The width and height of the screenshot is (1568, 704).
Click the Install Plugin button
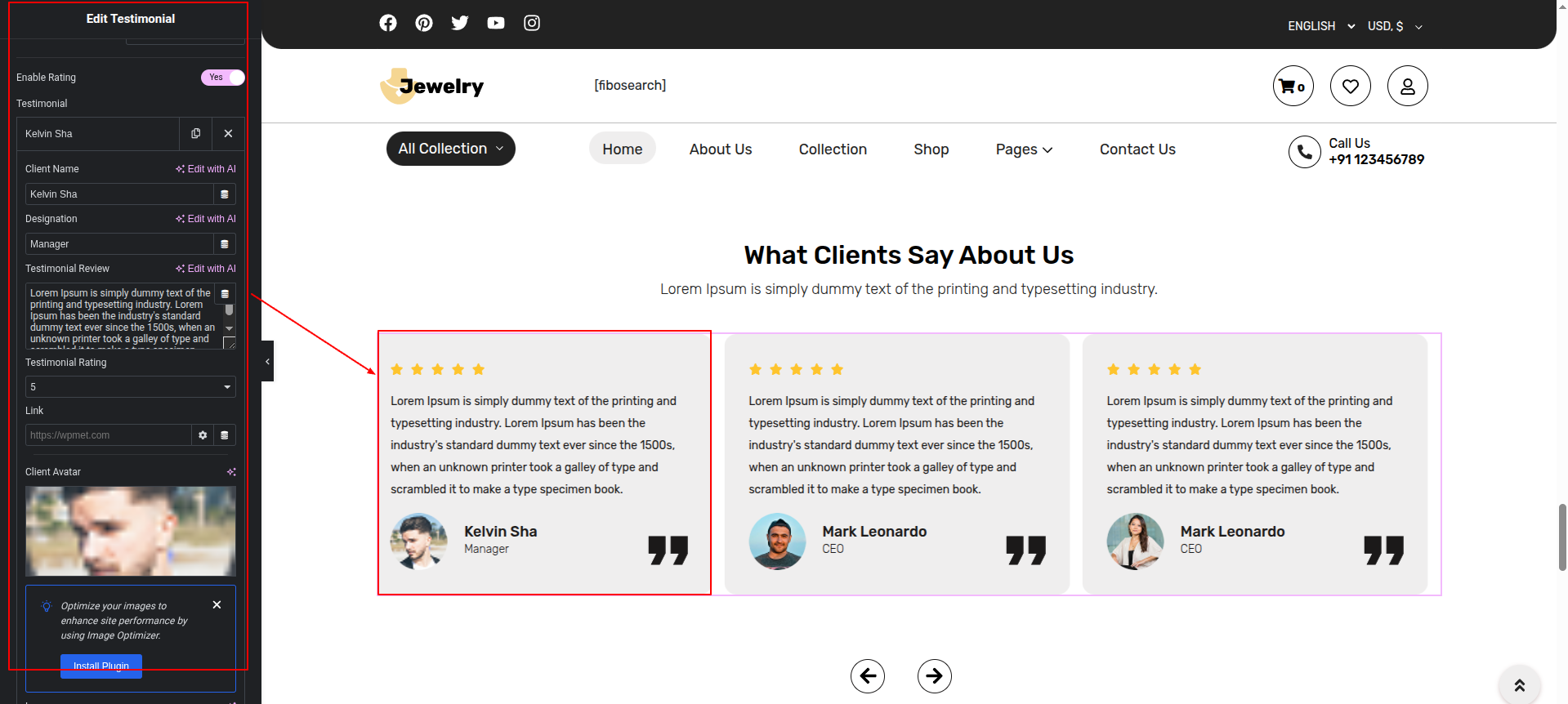[x=101, y=666]
